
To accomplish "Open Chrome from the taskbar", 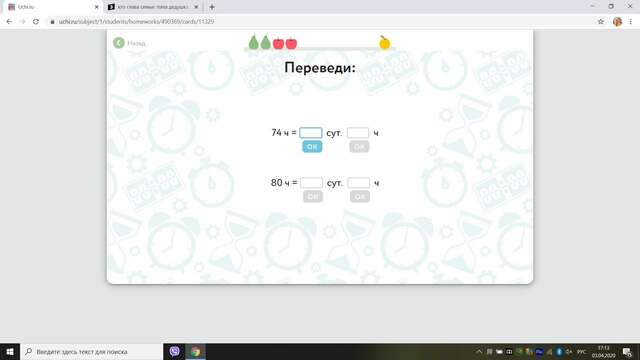I will (196, 351).
